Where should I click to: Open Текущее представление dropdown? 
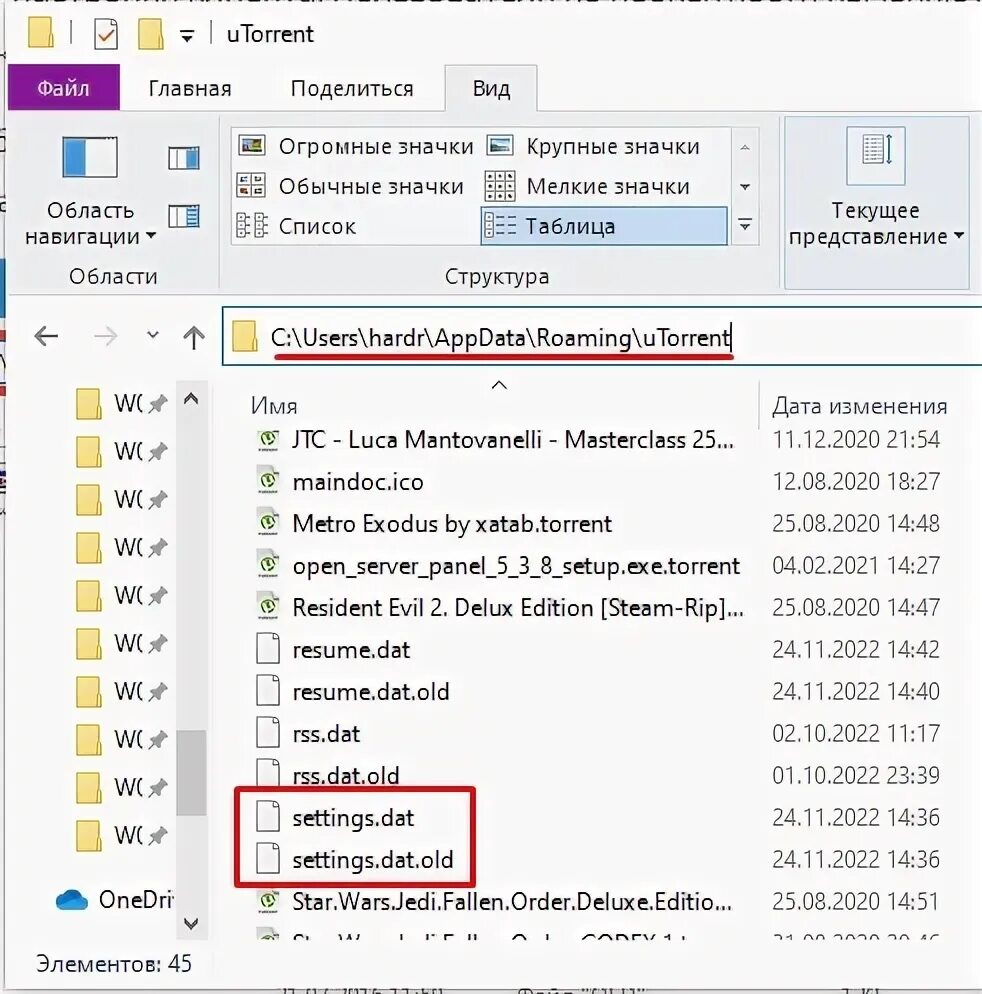[876, 203]
